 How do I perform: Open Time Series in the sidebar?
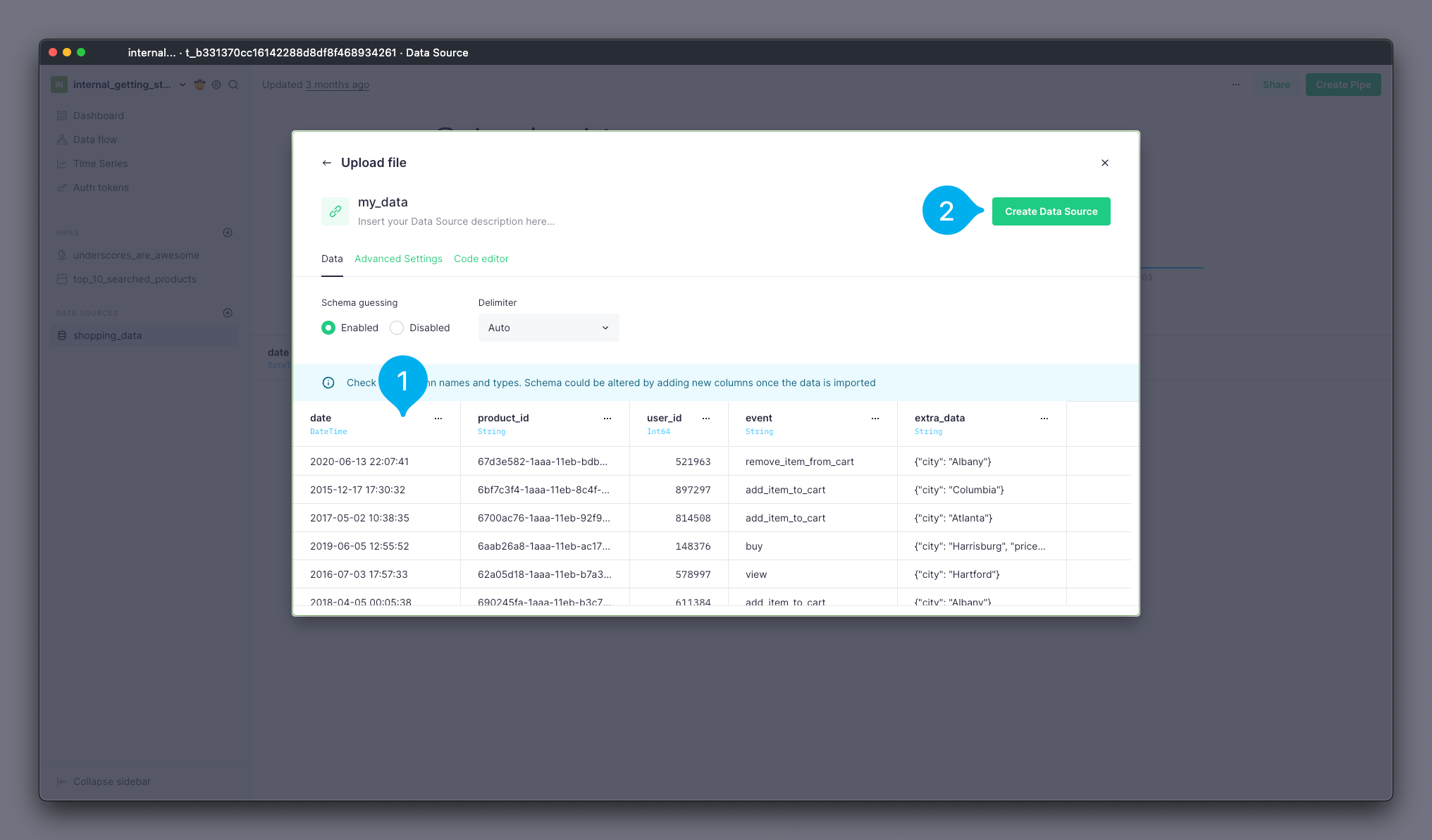(100, 163)
